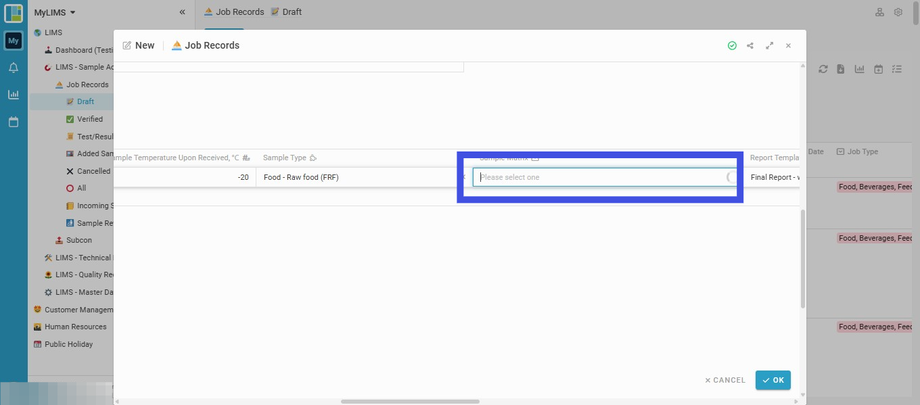Open the calendar-add view icon in the toolbar
Screen dimensions: 920x405
tap(878, 69)
